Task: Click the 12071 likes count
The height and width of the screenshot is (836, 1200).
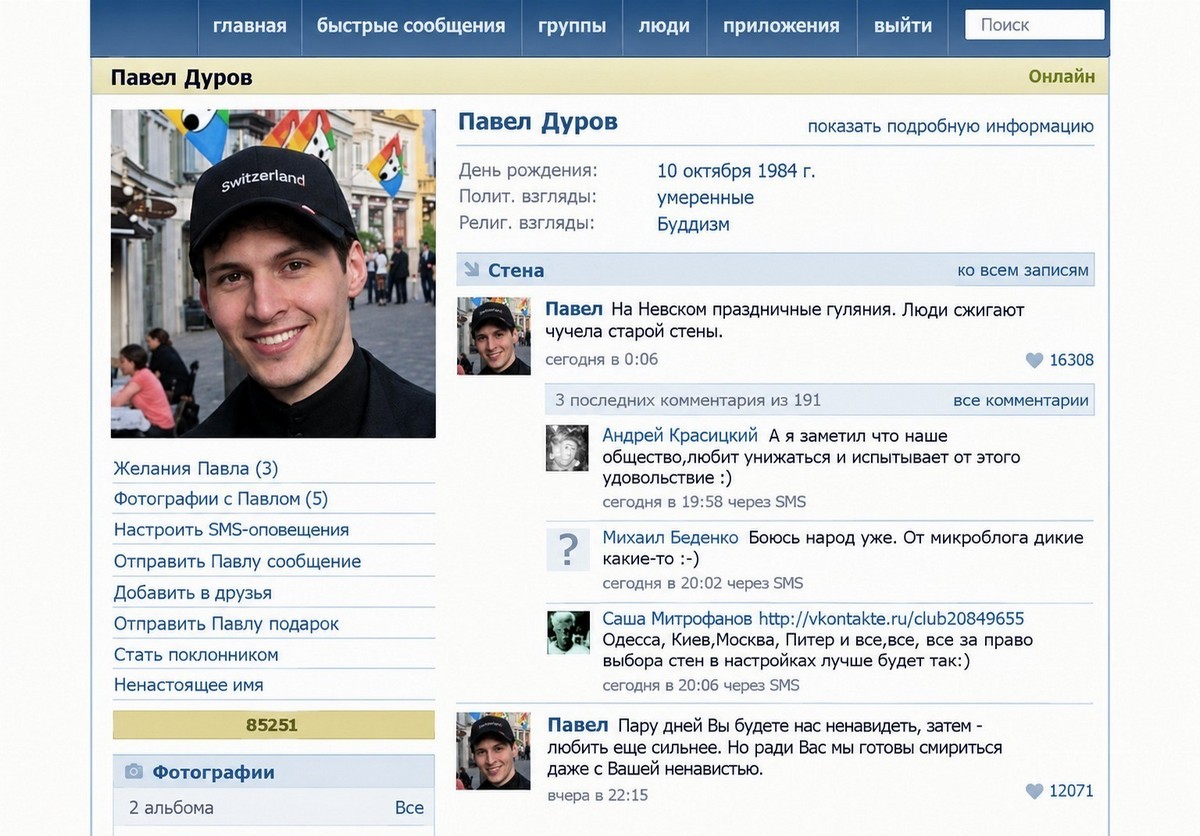Action: [x=1072, y=791]
